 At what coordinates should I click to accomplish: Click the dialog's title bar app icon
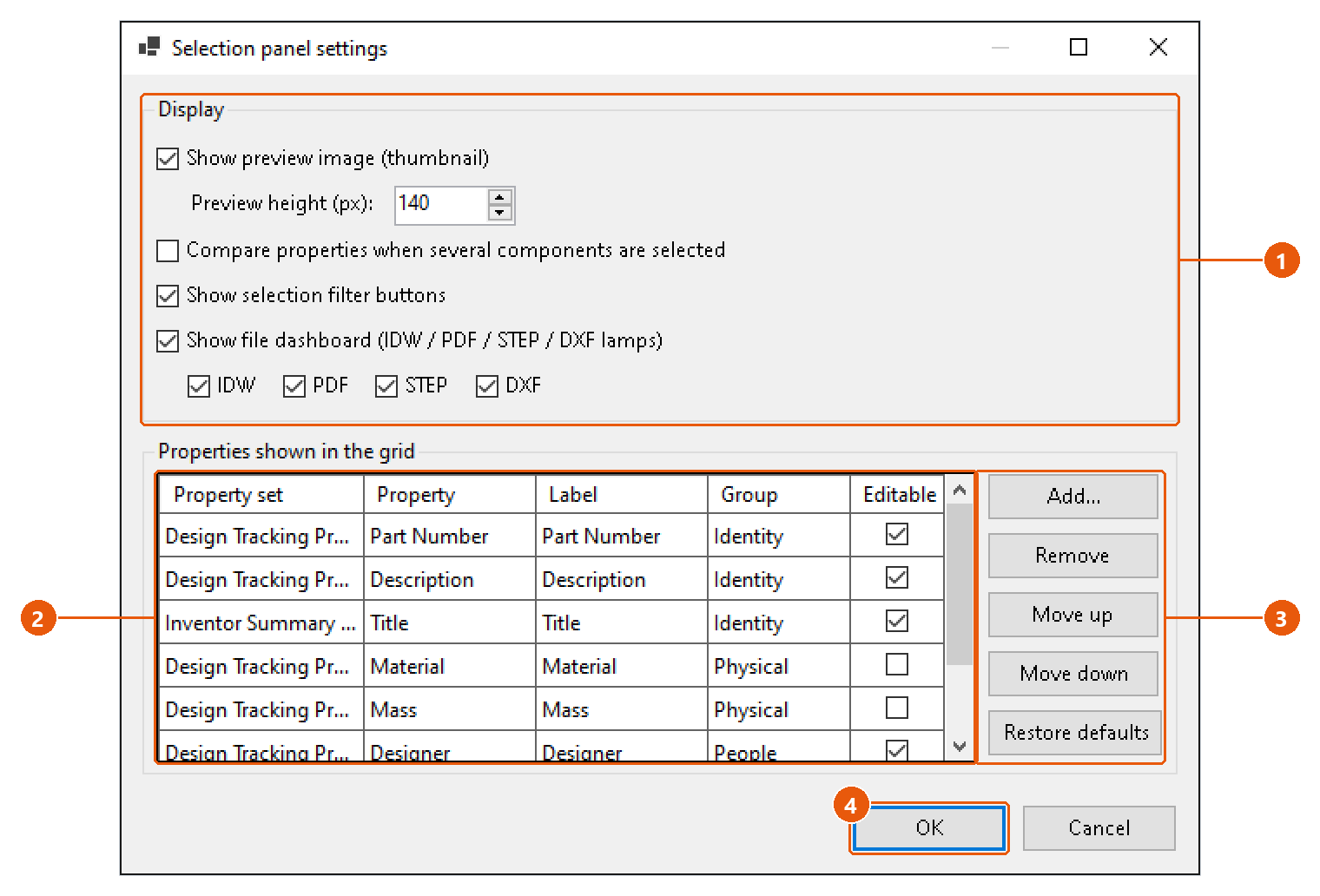click(149, 47)
